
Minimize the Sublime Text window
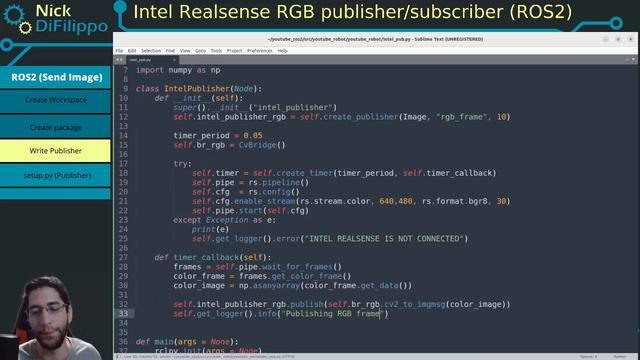pos(606,39)
